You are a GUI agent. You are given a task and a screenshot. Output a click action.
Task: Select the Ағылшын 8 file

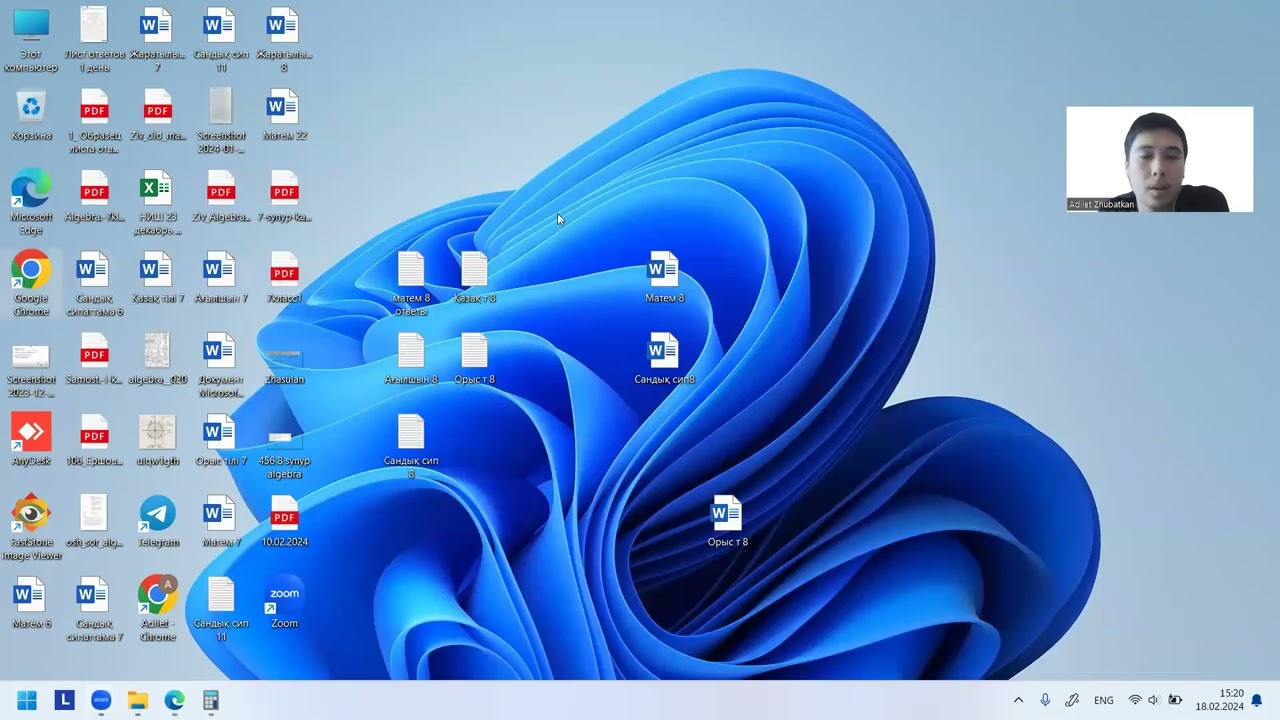tap(411, 359)
